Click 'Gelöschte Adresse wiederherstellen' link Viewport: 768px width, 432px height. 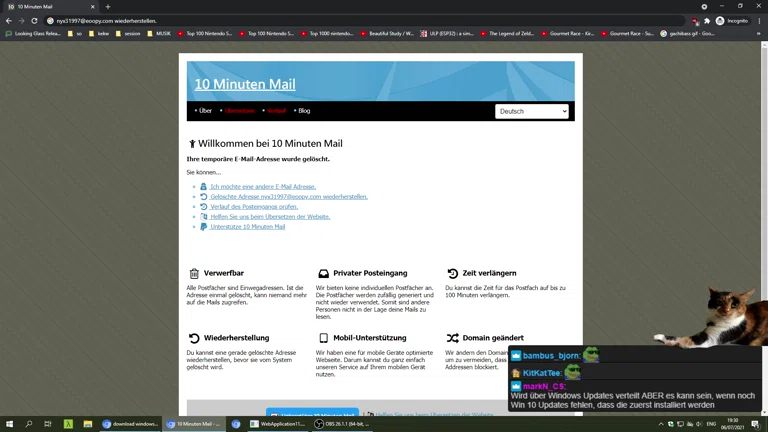289,196
